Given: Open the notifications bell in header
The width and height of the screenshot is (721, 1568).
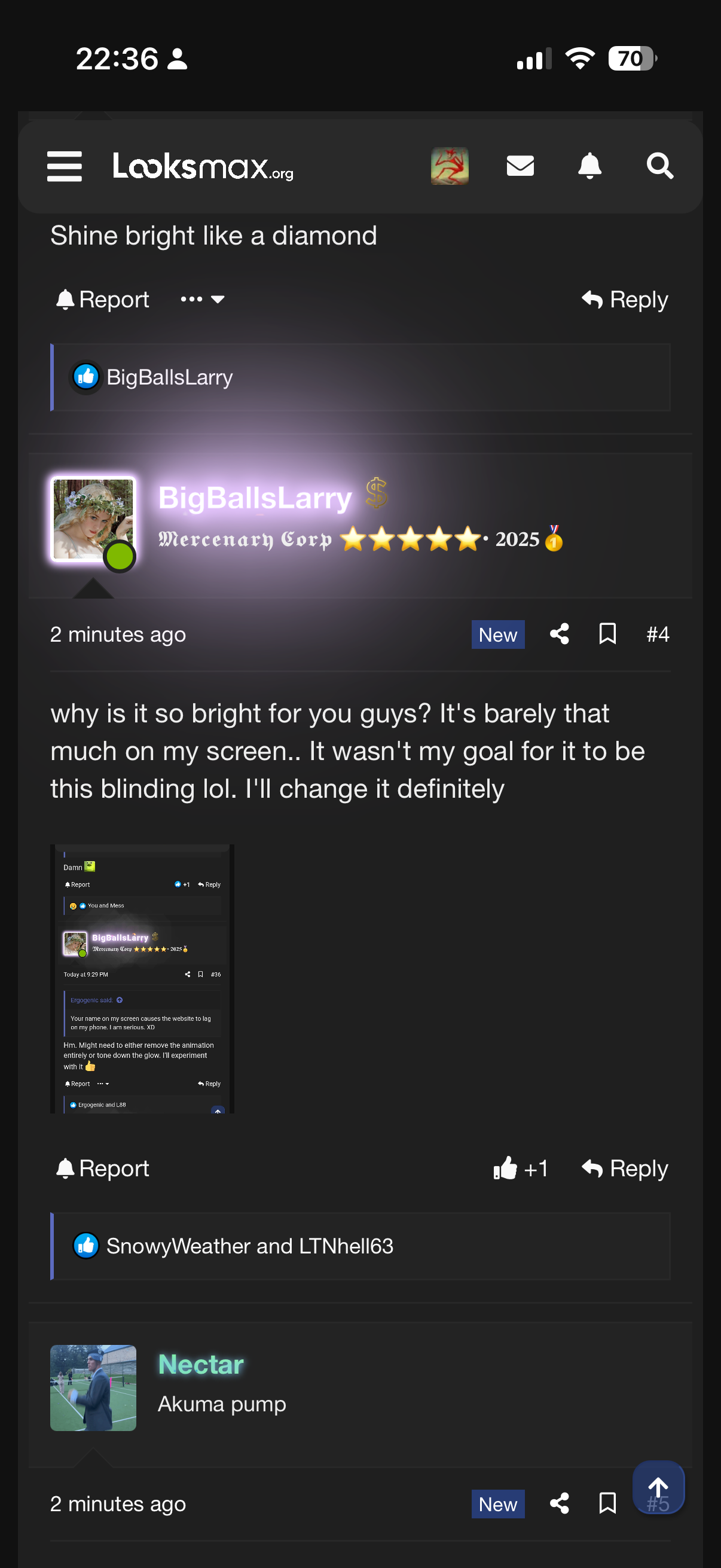Looking at the screenshot, I should tap(589, 166).
